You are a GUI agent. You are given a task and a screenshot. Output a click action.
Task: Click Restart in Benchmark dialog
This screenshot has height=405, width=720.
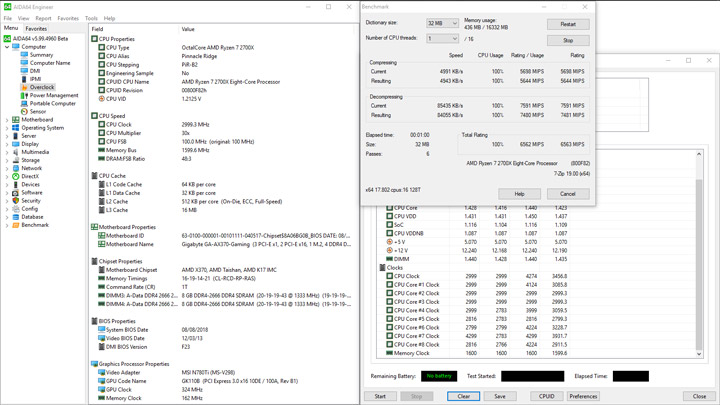click(568, 24)
